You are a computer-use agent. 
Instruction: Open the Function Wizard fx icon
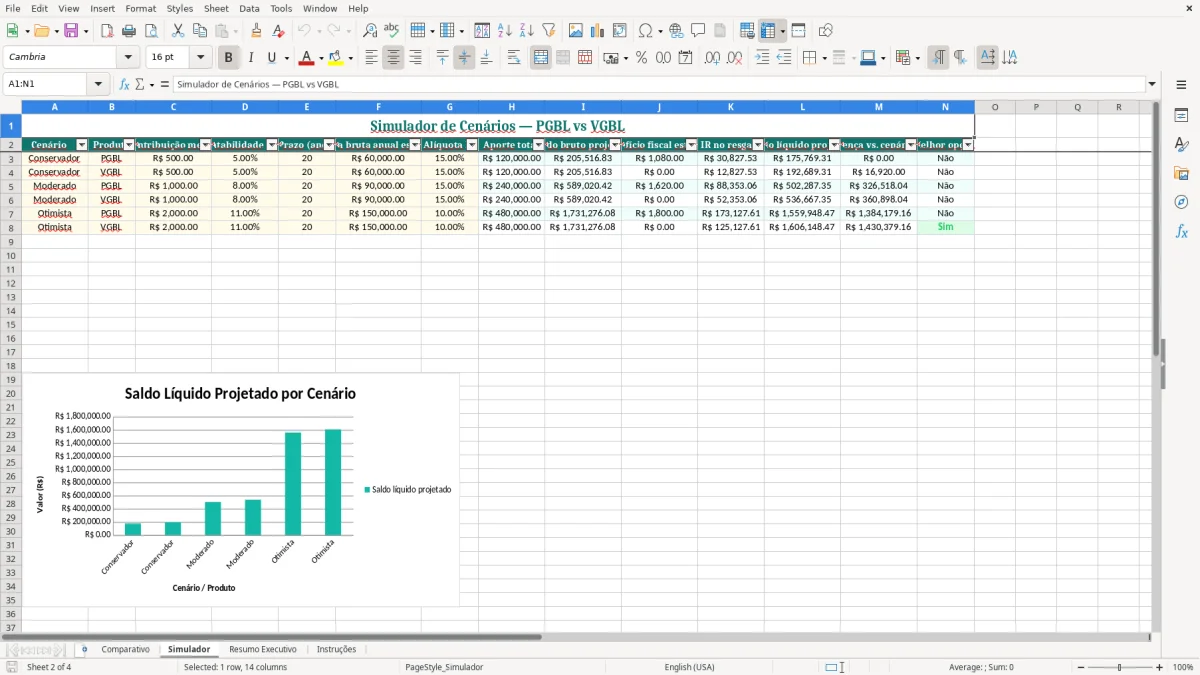pyautogui.click(x=124, y=84)
